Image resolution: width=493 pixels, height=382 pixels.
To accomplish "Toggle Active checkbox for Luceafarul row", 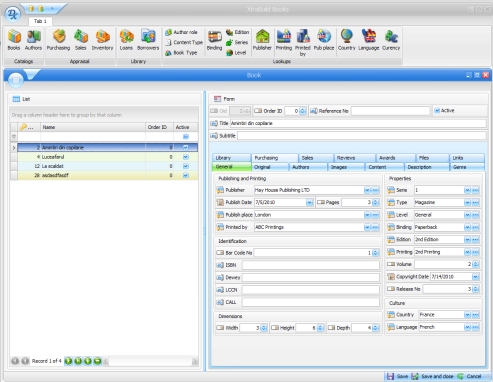I will (x=186, y=157).
